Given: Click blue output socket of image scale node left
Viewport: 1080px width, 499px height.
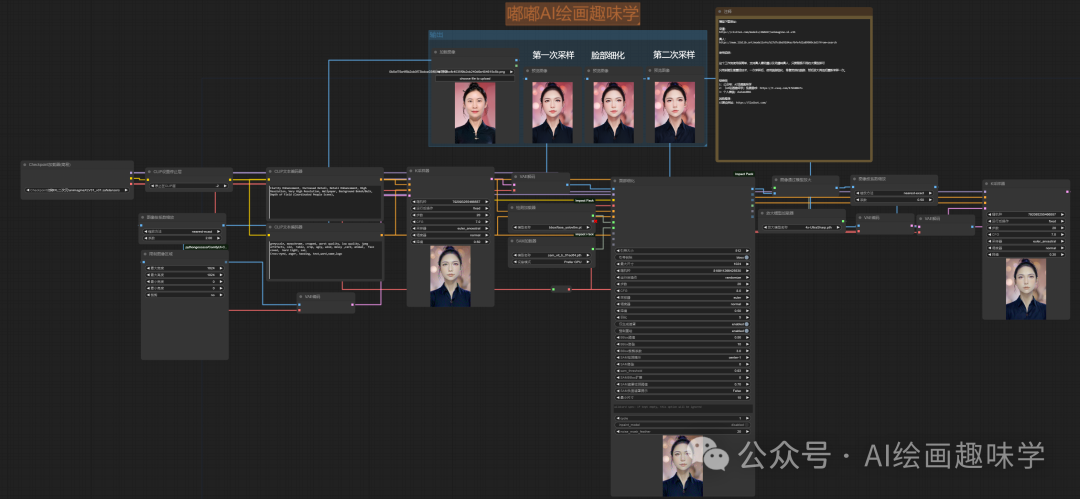Looking at the screenshot, I should [225, 224].
